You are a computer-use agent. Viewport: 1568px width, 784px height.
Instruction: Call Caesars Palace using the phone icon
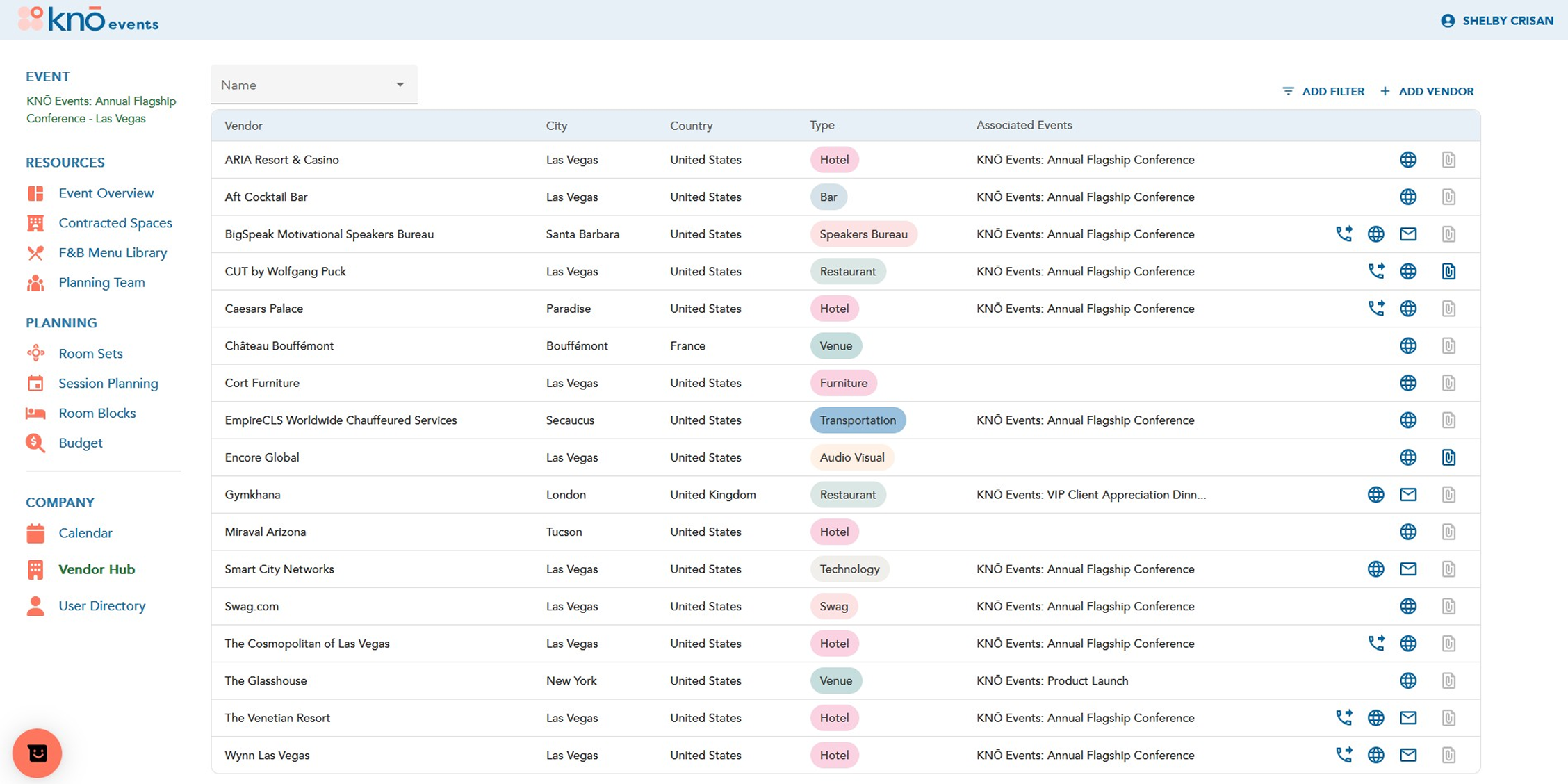(1375, 308)
